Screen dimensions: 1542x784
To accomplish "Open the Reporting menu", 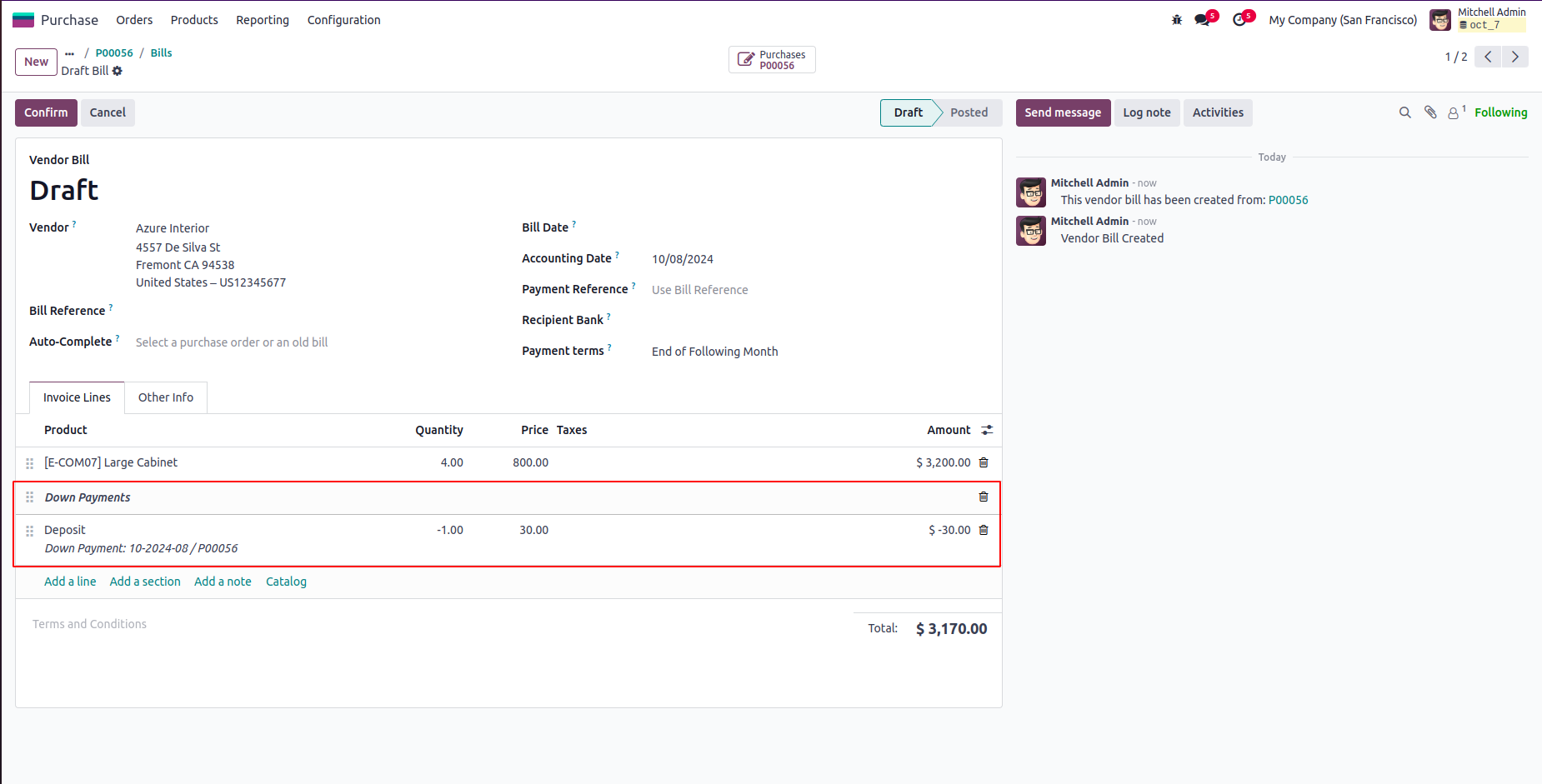I will (263, 20).
